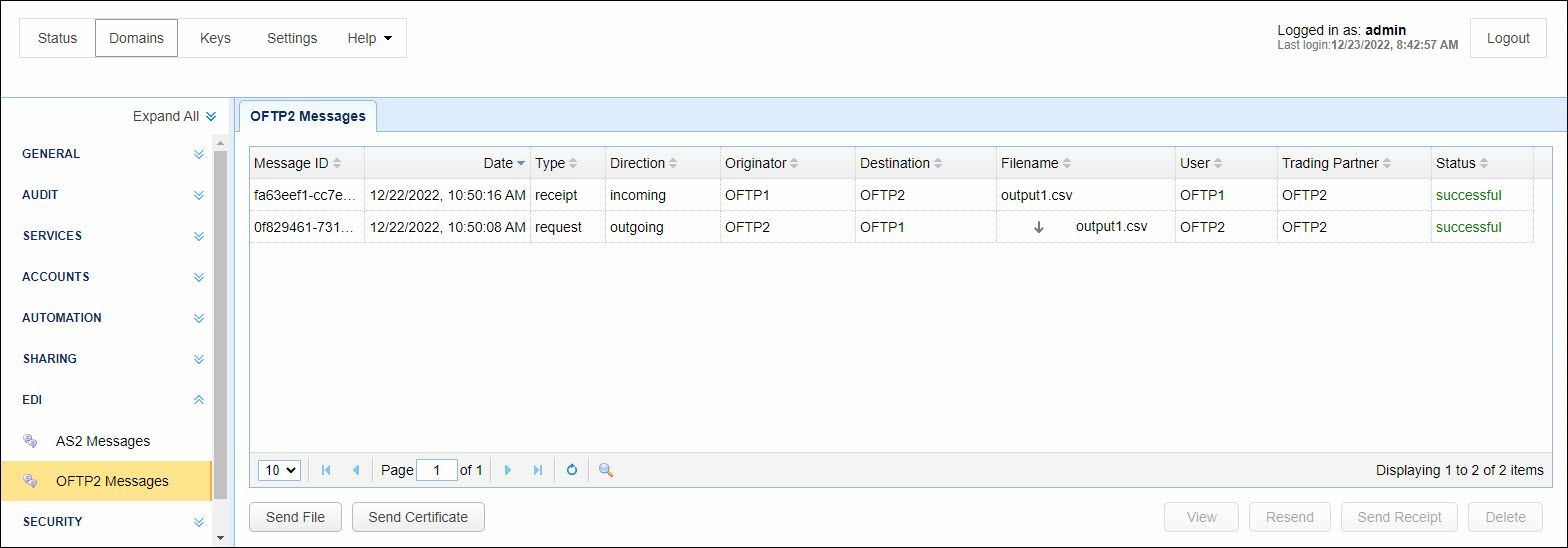Sort by Date column arrow

pos(520,163)
